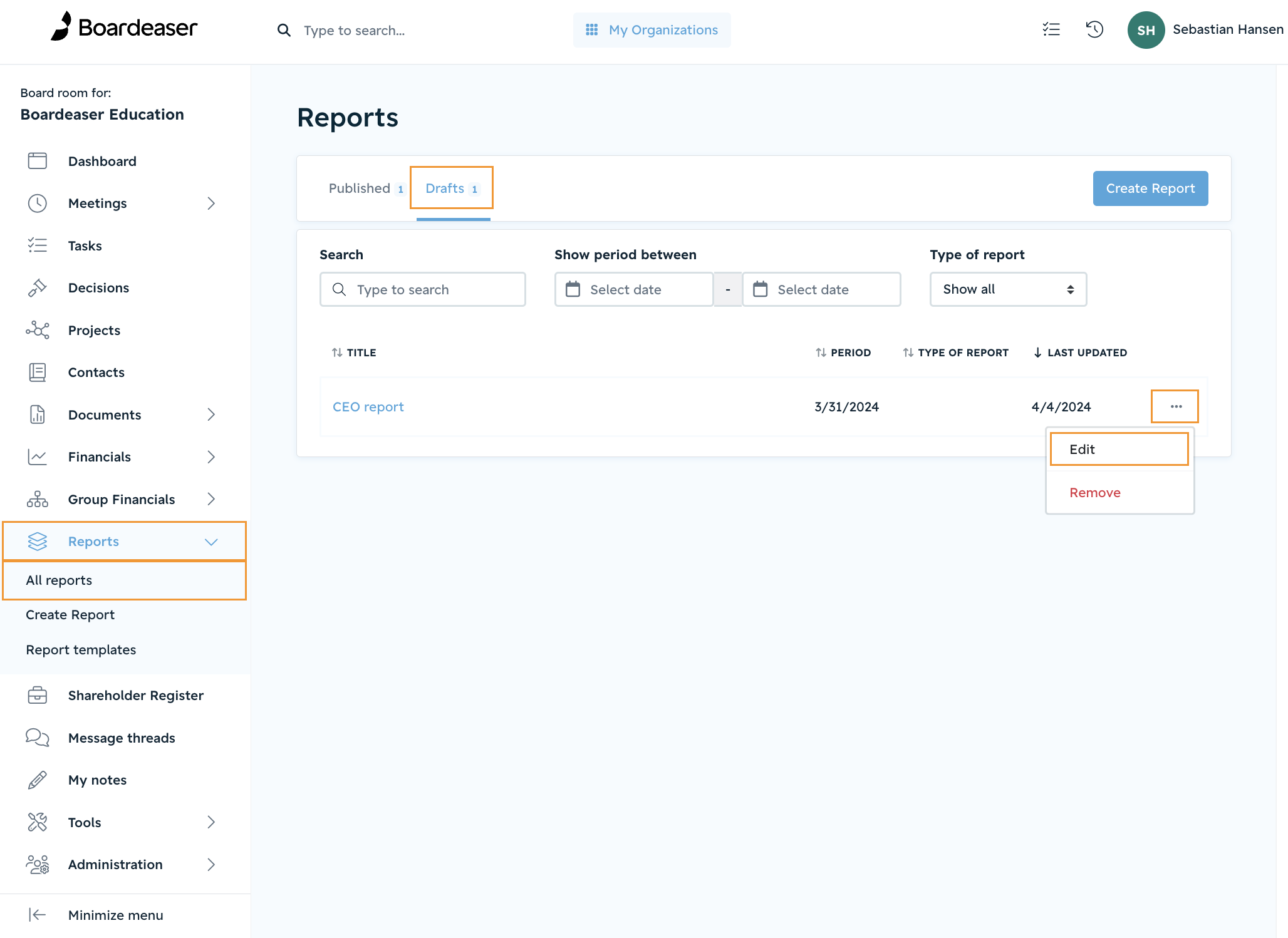
Task: Click the Message threads chat icon
Action: click(38, 738)
